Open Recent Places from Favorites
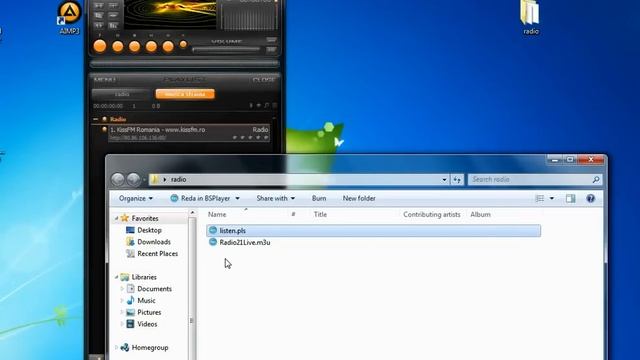Image resolution: width=640 pixels, height=360 pixels. 158,254
